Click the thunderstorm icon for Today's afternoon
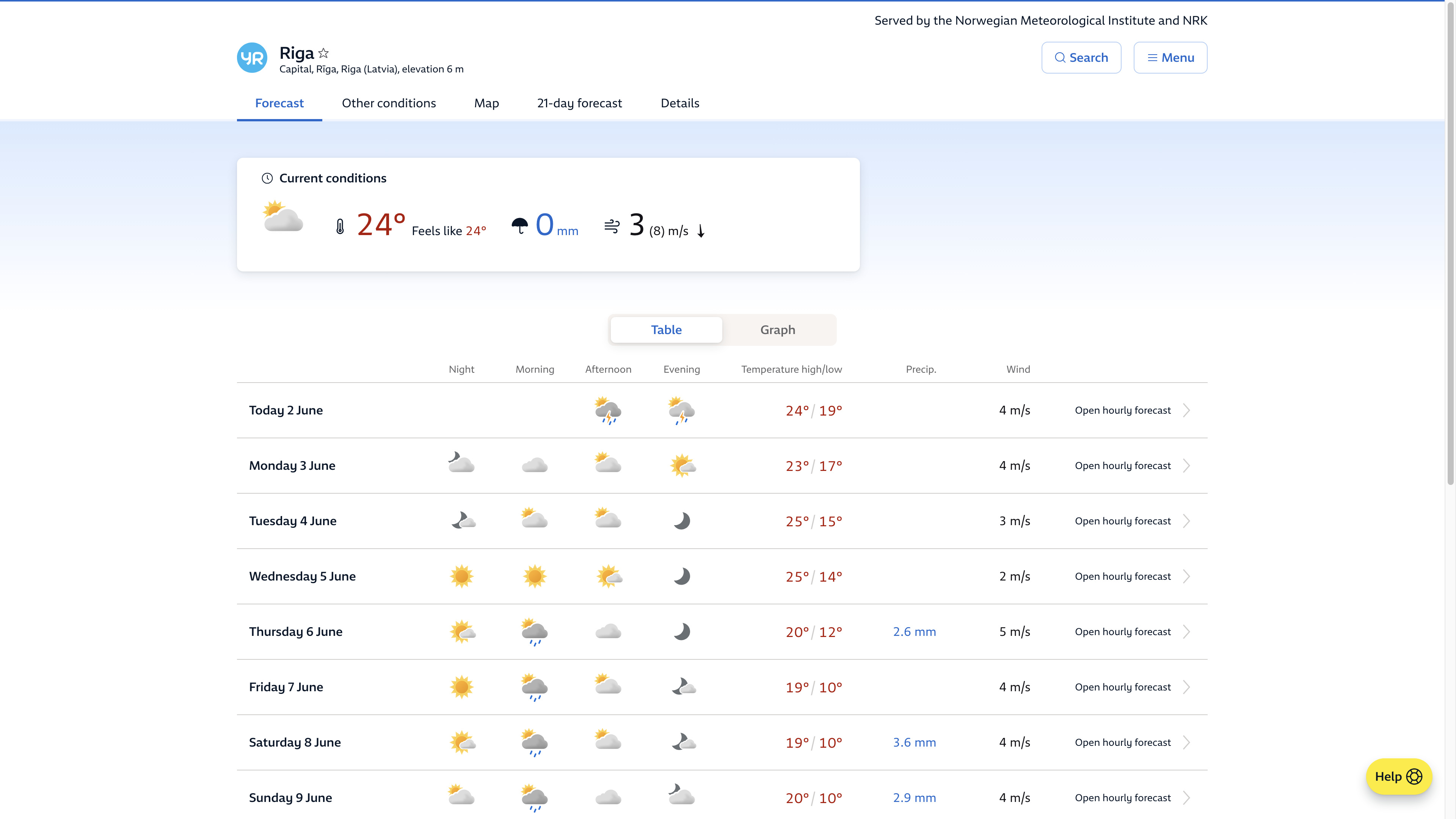Image resolution: width=1456 pixels, height=819 pixels. point(608,410)
